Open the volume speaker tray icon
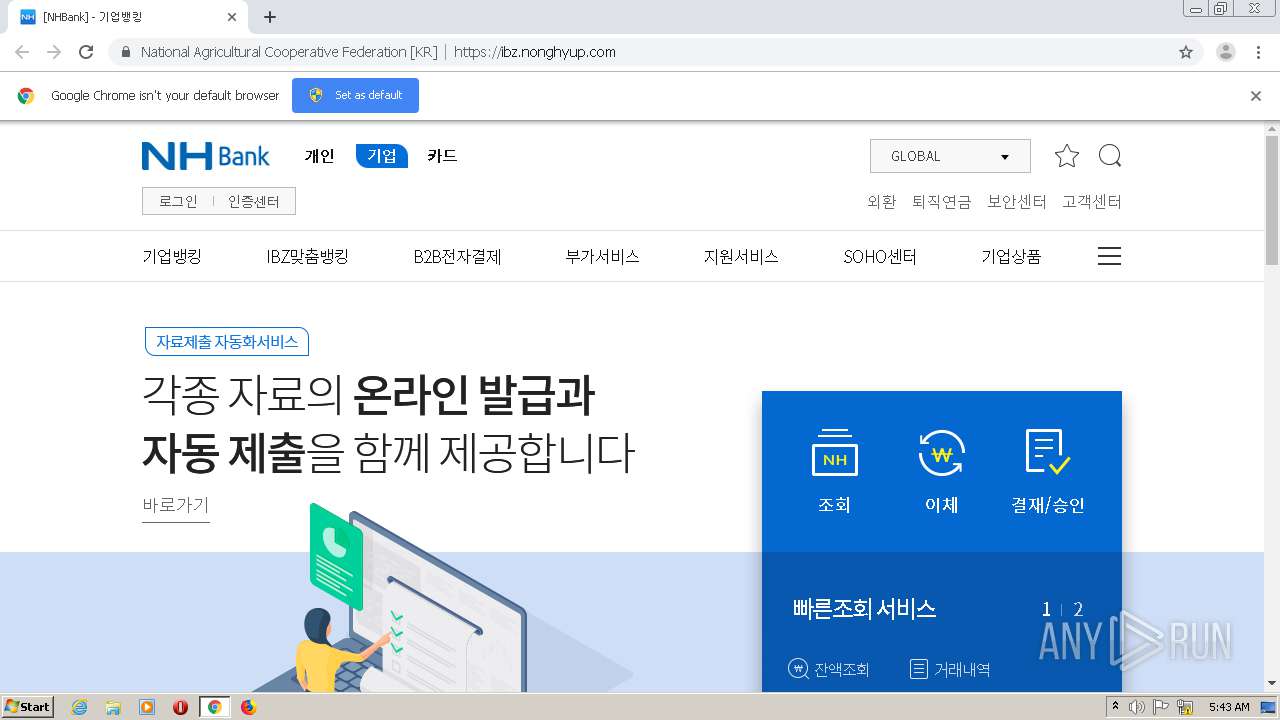1280x720 pixels. pyautogui.click(x=1137, y=707)
